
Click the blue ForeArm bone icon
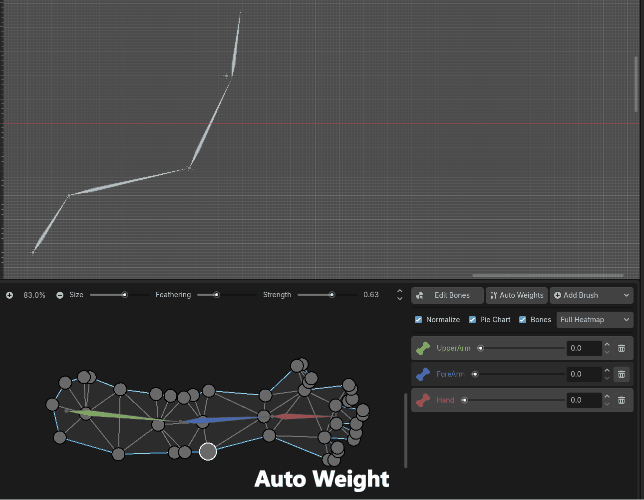click(x=423, y=374)
